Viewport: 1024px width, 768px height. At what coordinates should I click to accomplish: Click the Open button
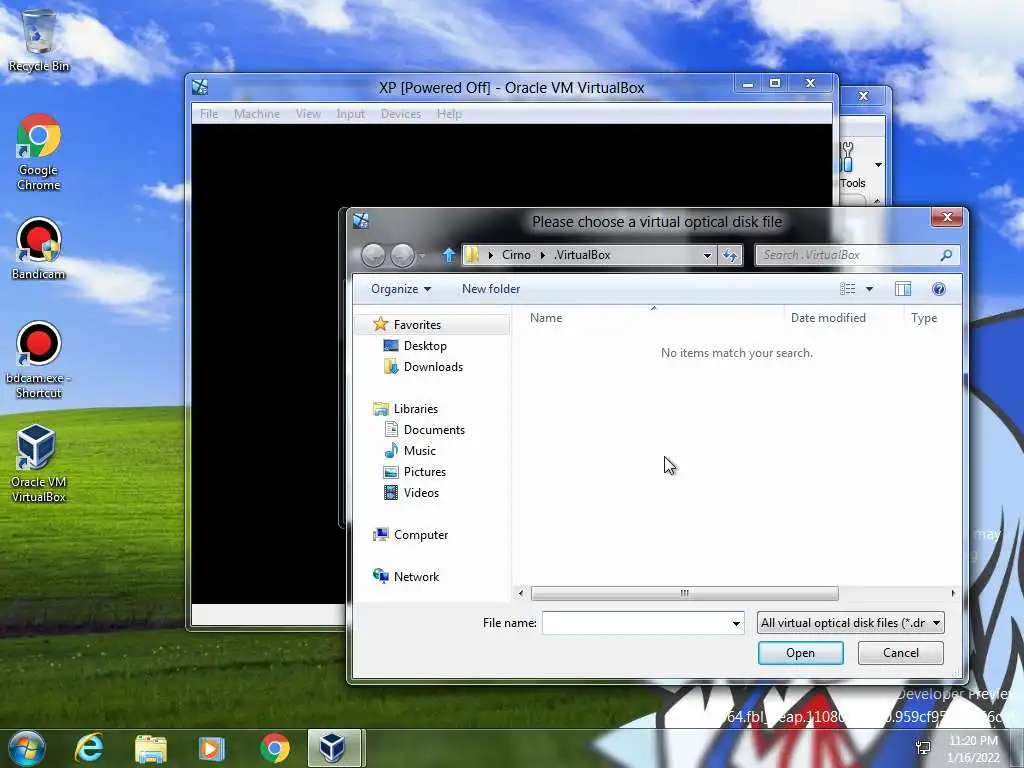click(x=801, y=653)
